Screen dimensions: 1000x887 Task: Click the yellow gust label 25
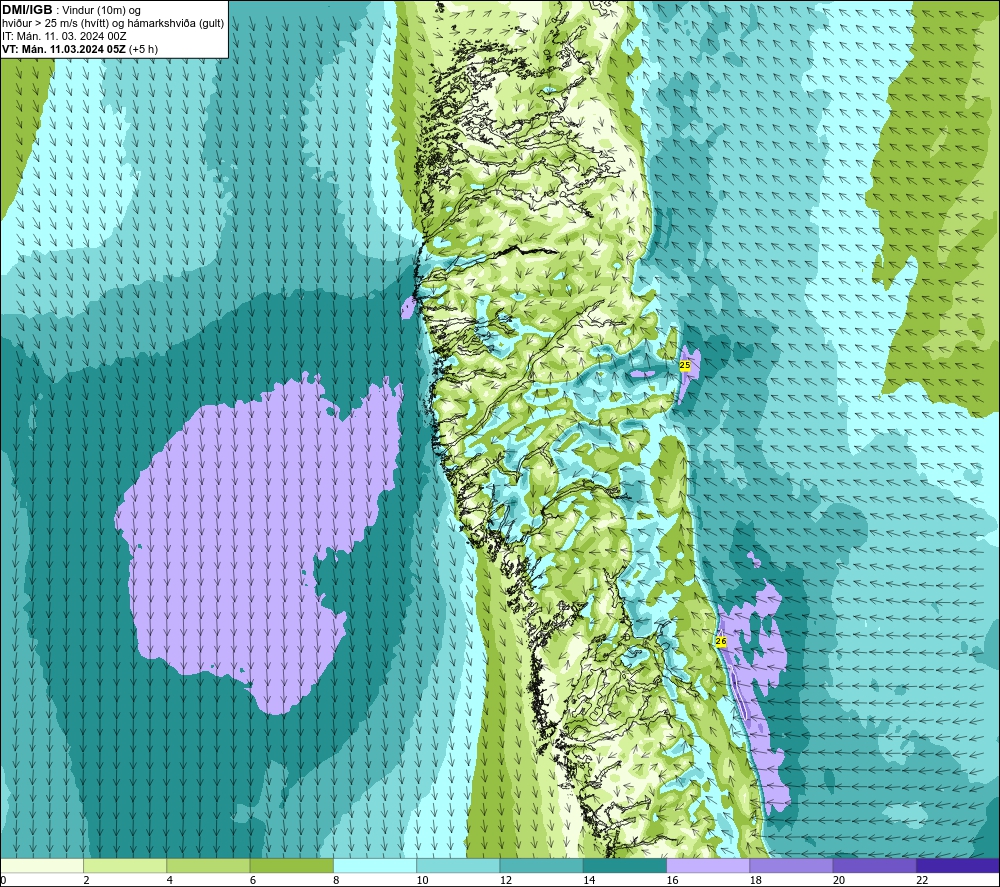(x=685, y=365)
